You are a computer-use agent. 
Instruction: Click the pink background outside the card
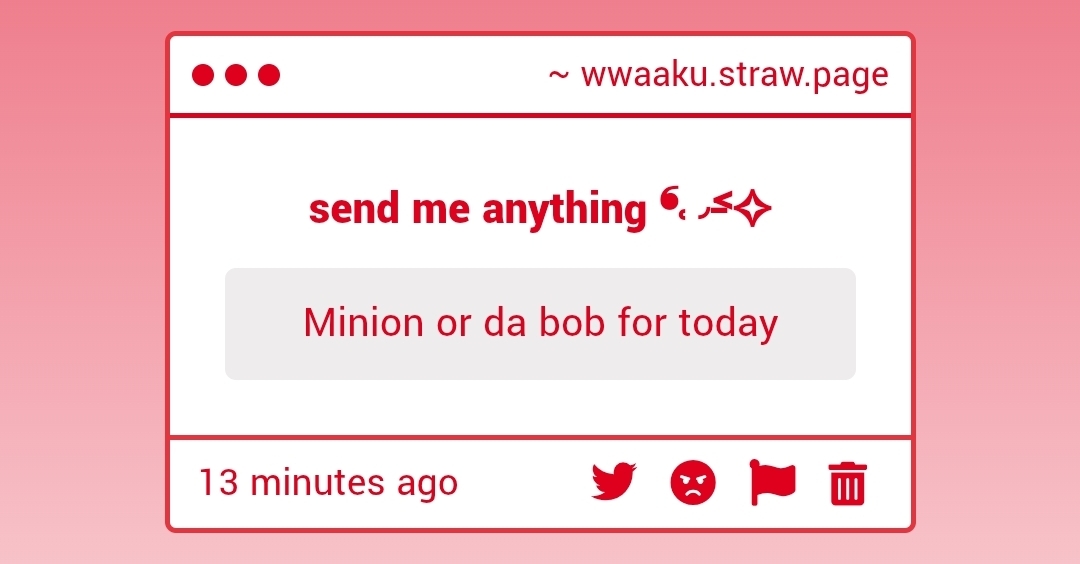pos(80,300)
